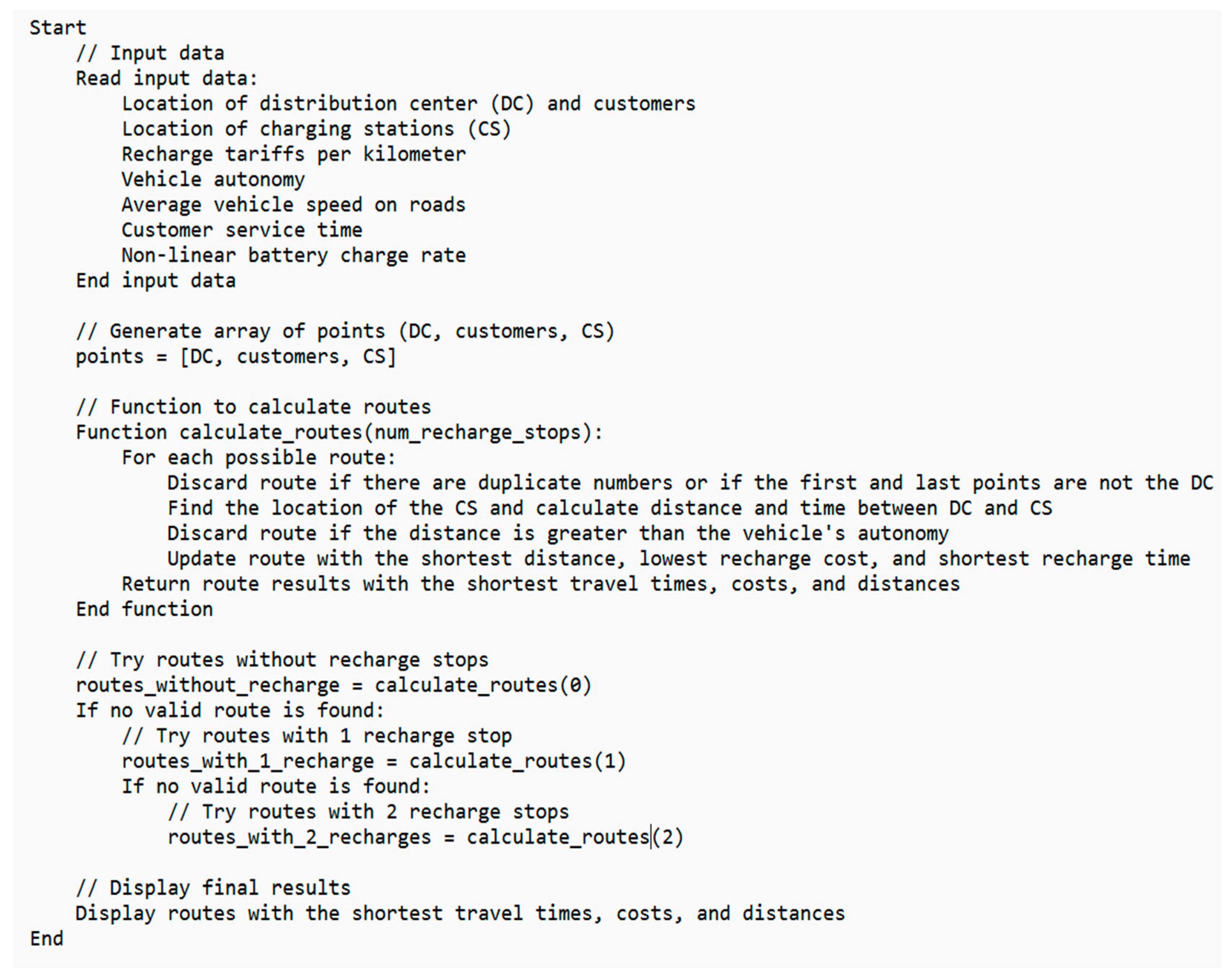
Task: Click the "Average vehicle speed on roads" line
Action: click(x=293, y=205)
